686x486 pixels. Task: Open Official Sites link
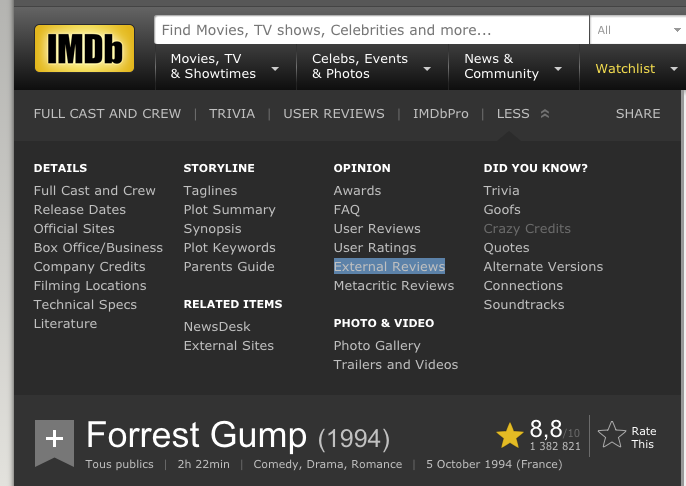pos(74,228)
